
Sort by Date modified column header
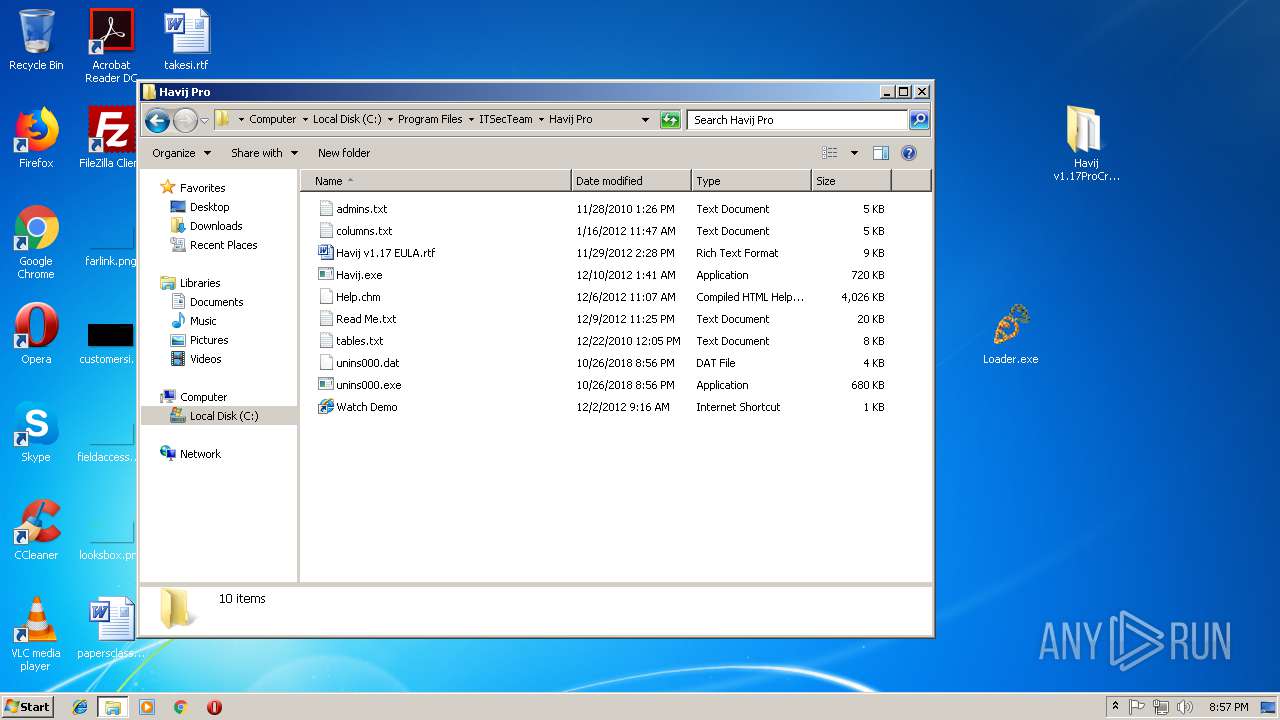pos(631,181)
